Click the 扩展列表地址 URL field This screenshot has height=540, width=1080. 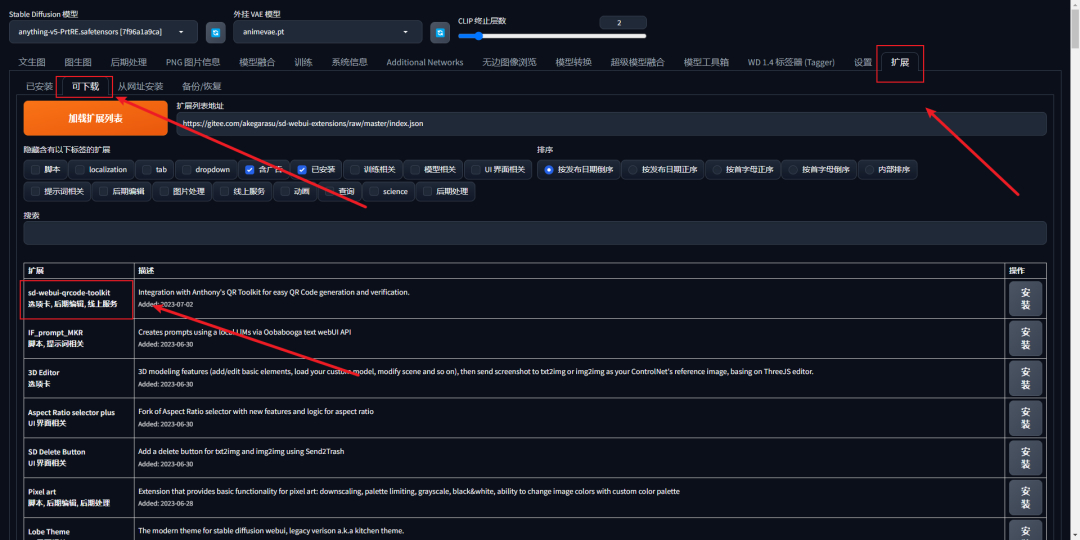pos(611,124)
